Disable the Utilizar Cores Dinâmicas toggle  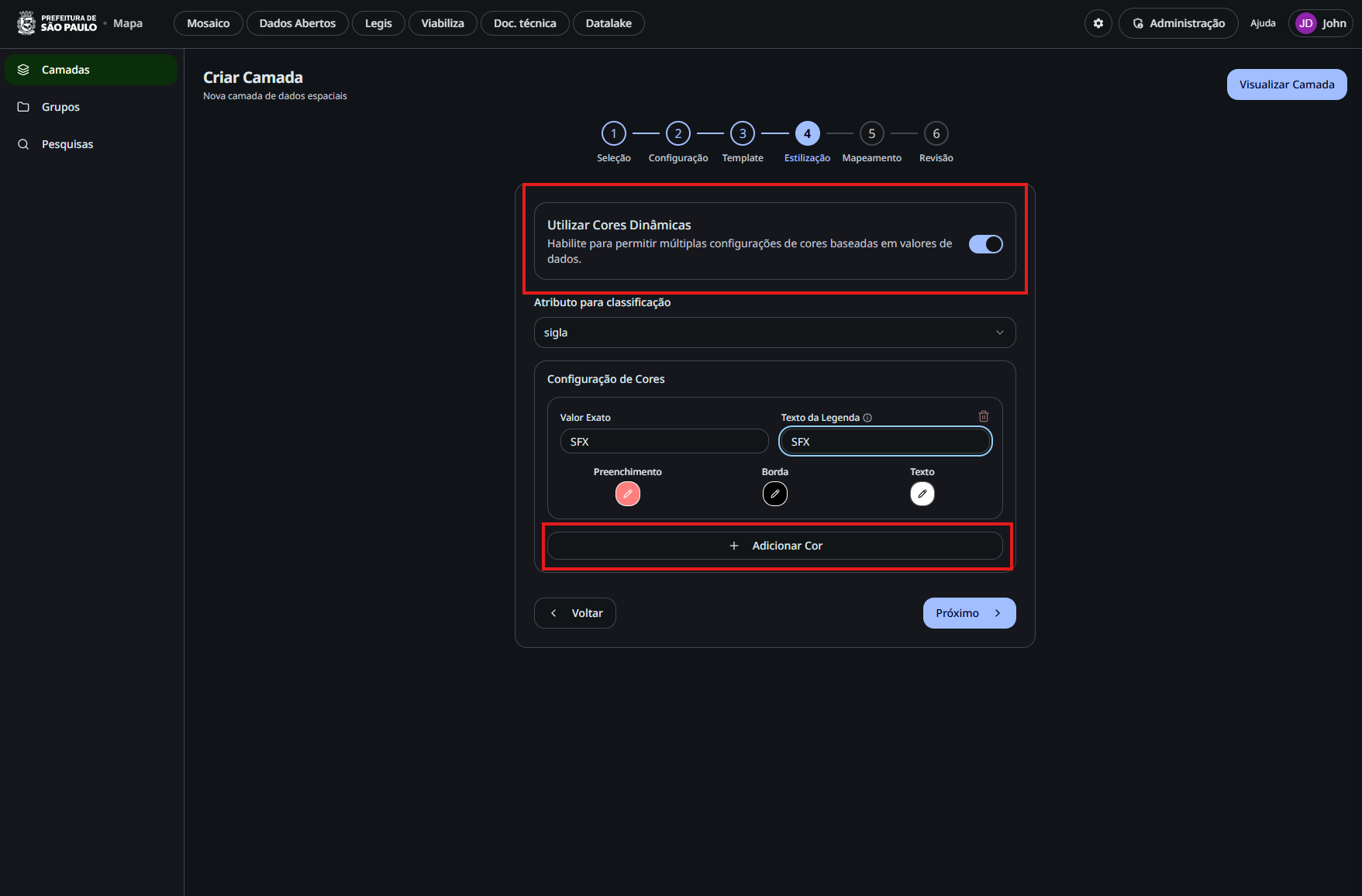(986, 244)
